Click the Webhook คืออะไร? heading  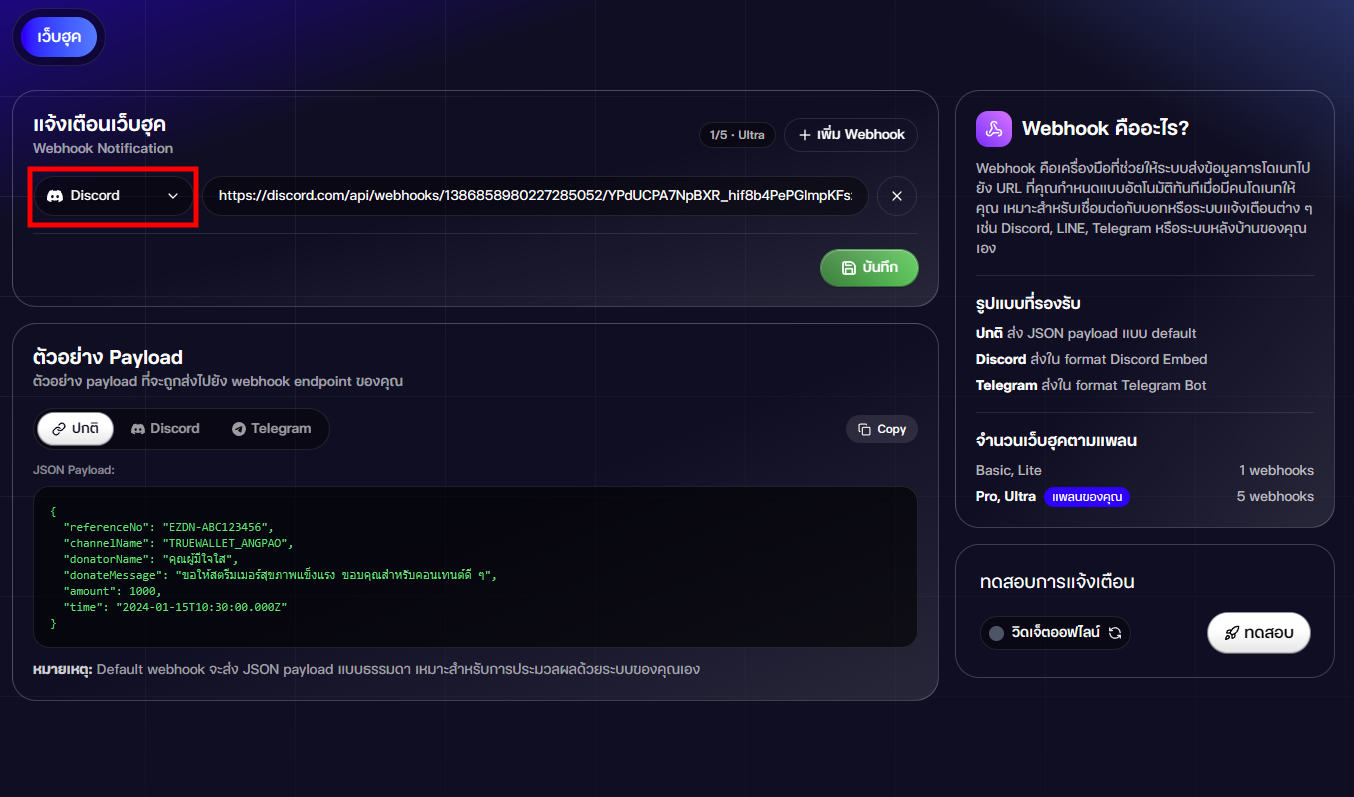[1105, 129]
